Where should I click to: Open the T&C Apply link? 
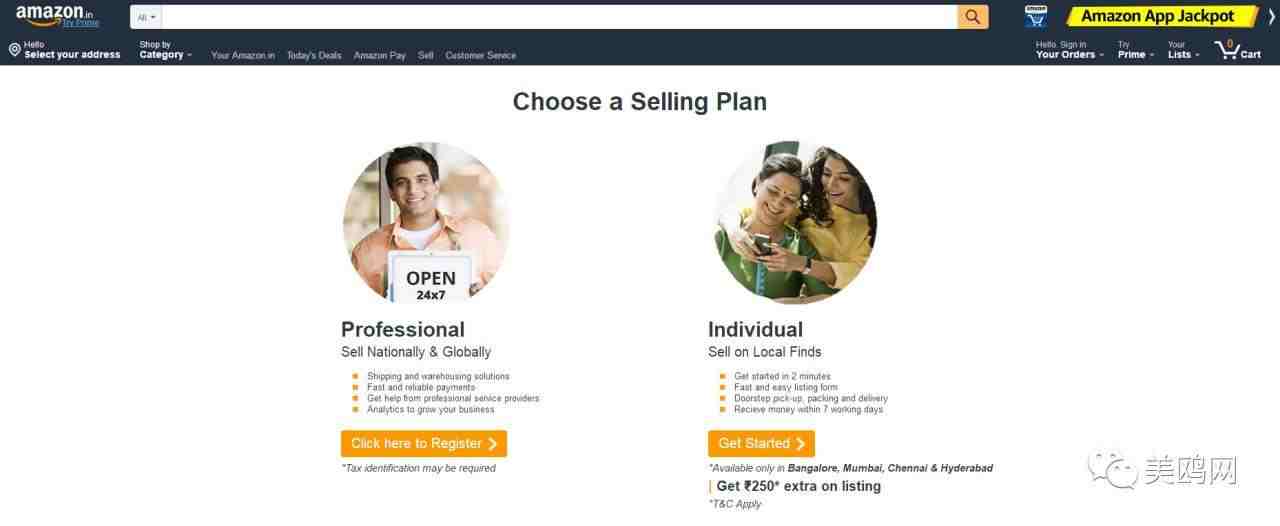735,504
